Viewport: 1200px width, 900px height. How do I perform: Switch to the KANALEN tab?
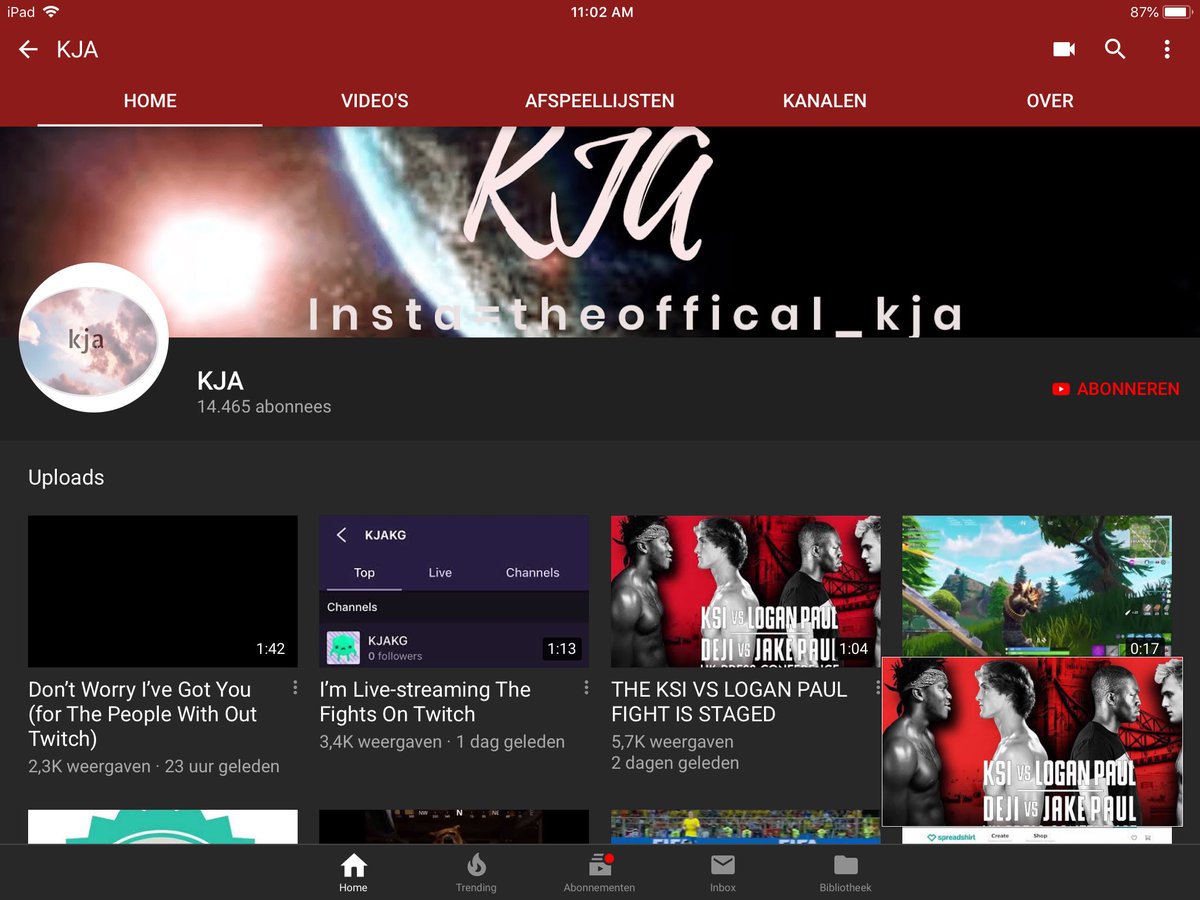(825, 101)
